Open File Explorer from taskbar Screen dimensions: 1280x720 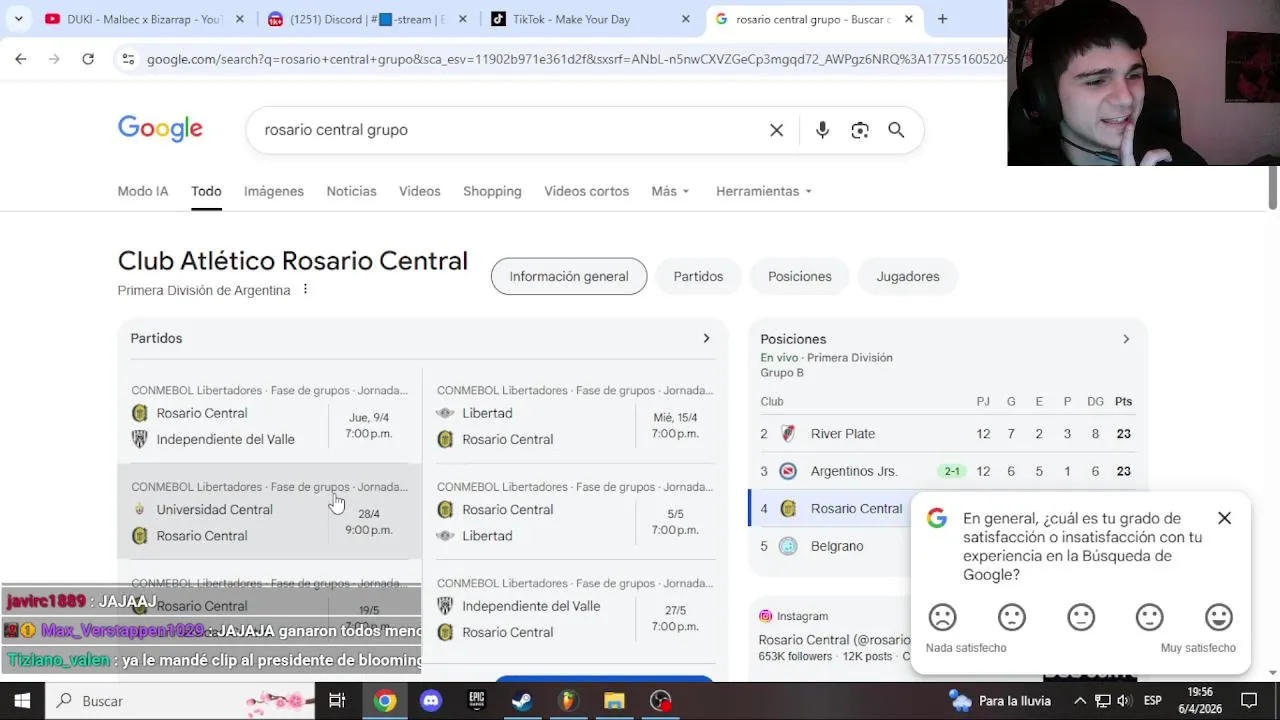(x=614, y=701)
